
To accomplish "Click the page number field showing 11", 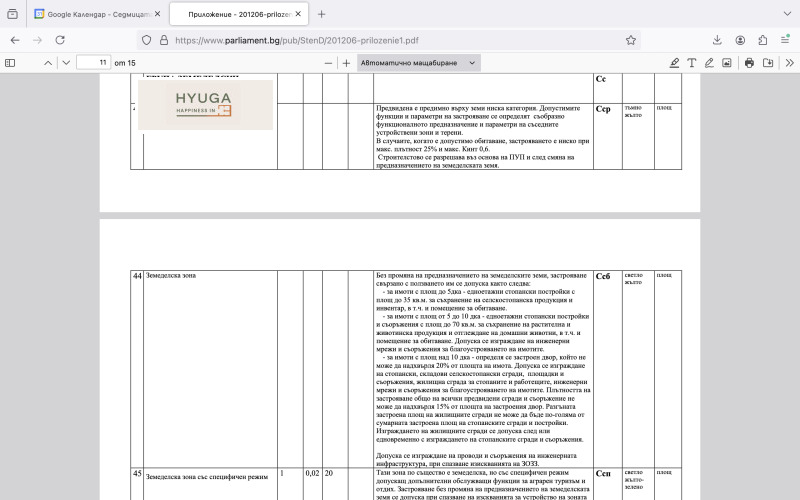I will pos(93,63).
